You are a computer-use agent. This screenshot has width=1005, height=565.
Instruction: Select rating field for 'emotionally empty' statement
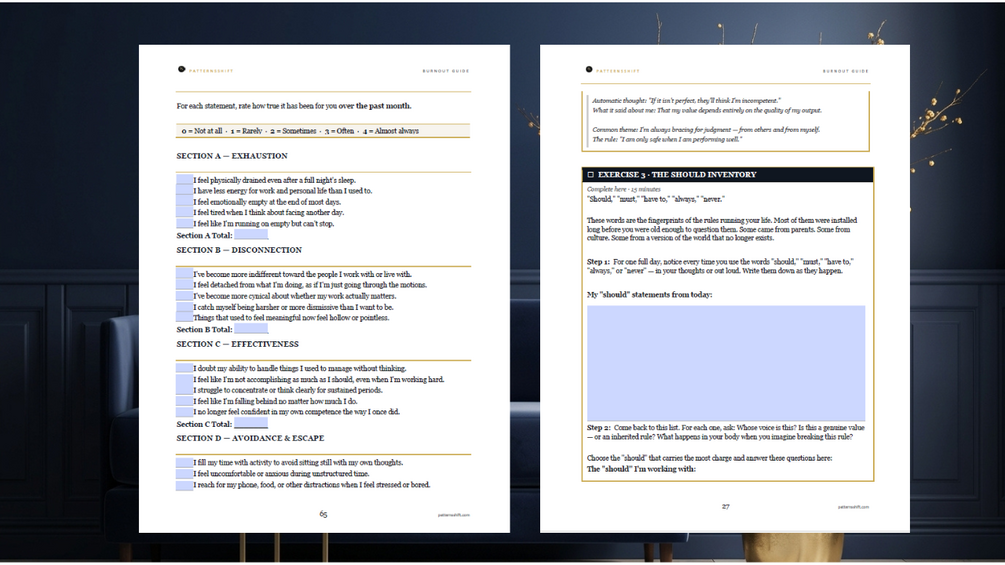click(x=185, y=202)
